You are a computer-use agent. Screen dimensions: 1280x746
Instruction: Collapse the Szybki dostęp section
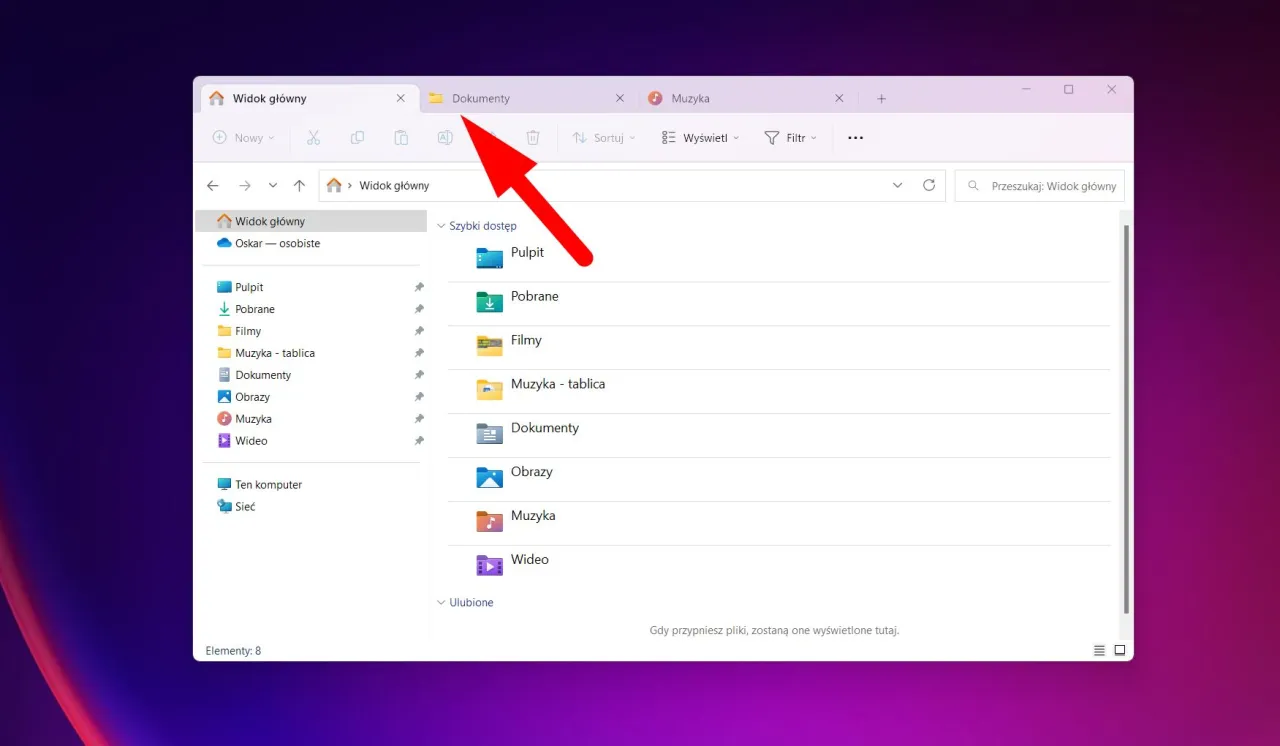coord(441,225)
